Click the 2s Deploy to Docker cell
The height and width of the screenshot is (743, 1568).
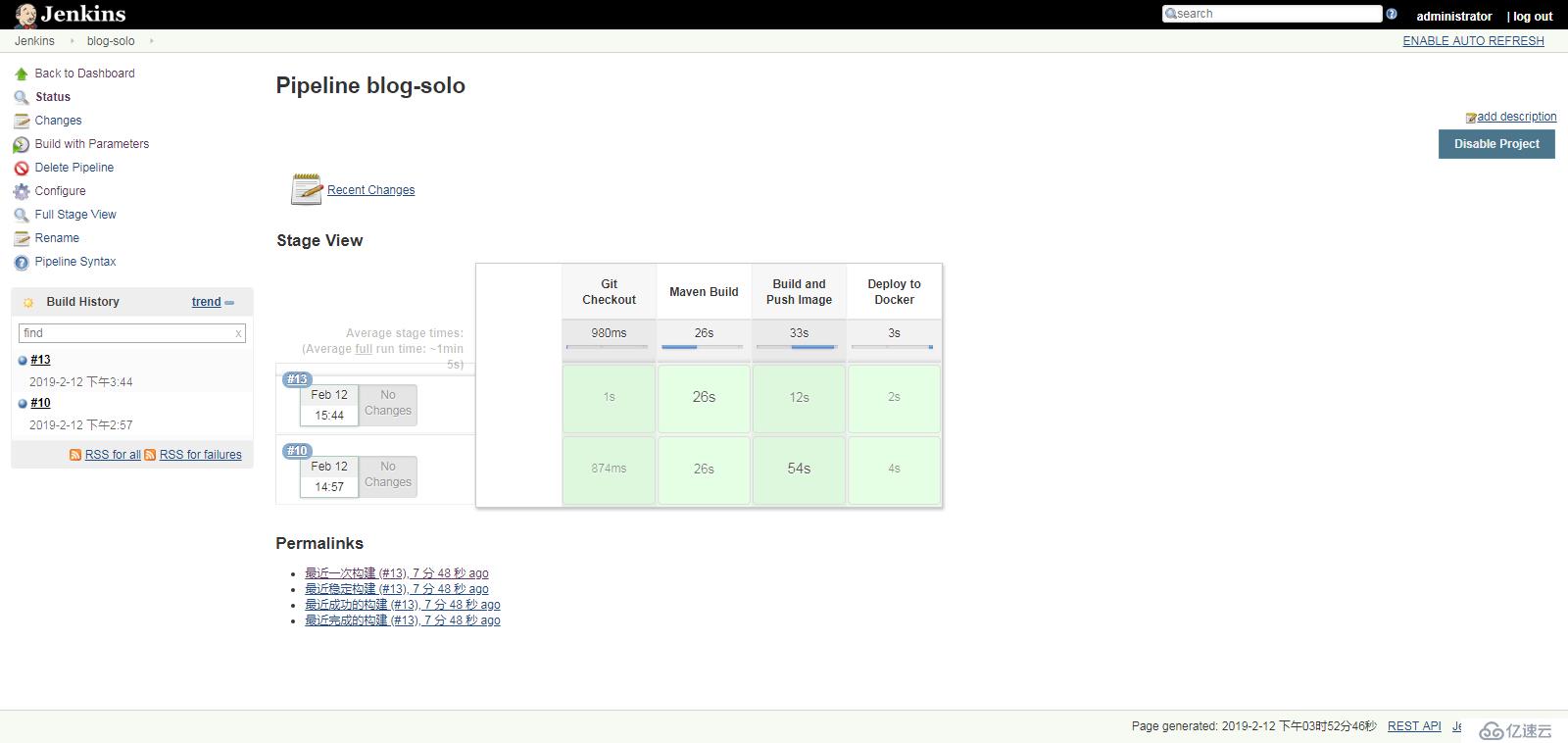894,398
